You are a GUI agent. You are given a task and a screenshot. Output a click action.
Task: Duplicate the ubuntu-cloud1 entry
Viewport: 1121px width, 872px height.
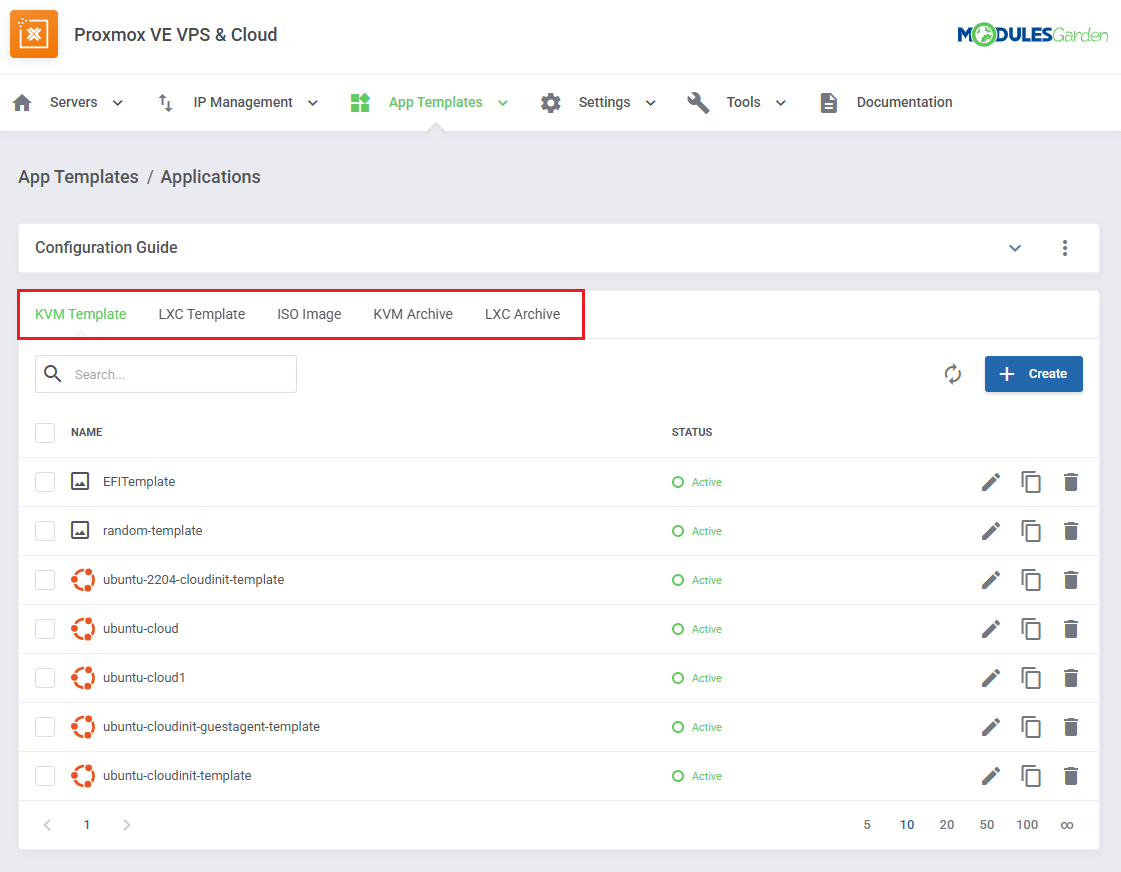1031,678
